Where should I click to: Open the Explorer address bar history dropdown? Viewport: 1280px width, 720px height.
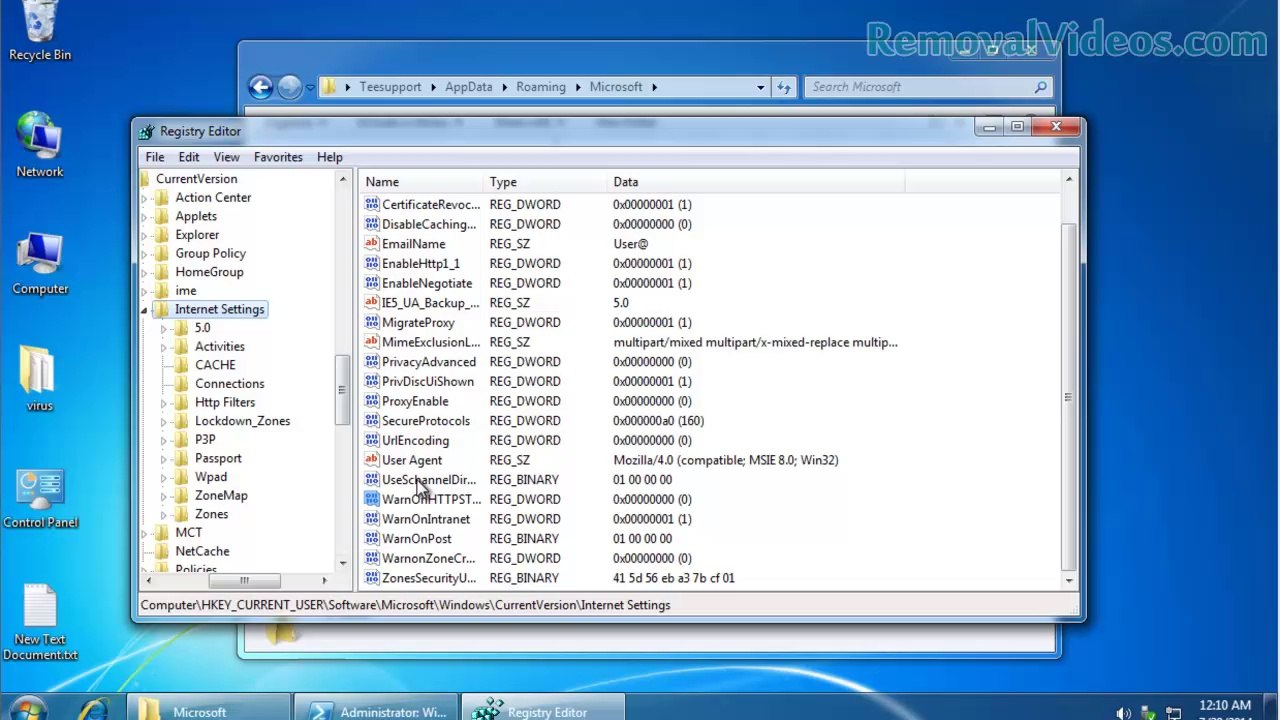point(760,87)
